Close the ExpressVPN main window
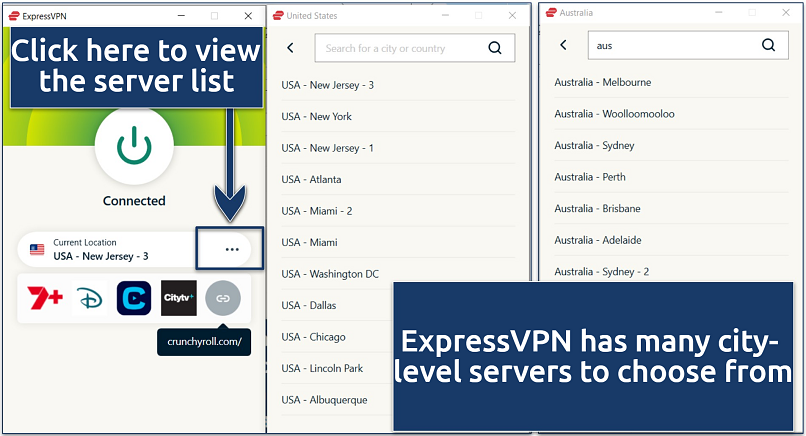806x436 pixels. (248, 16)
